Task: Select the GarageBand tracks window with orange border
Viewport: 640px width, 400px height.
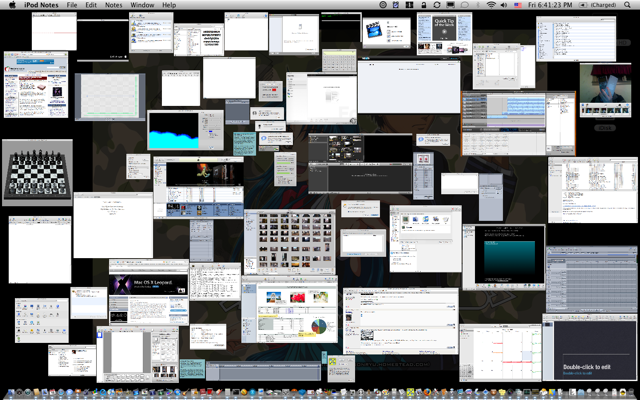Action: tap(518, 123)
